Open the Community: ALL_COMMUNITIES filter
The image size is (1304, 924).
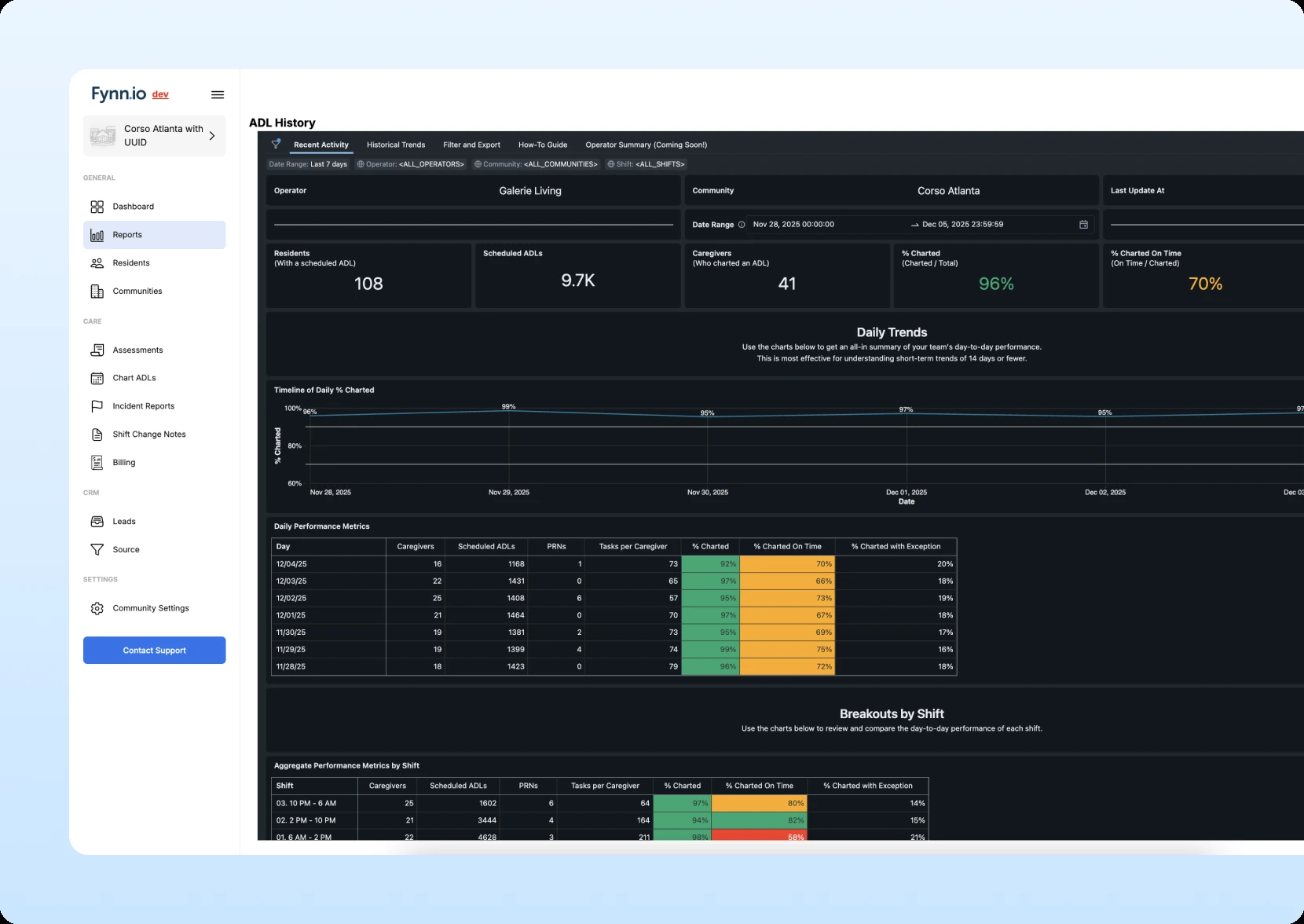click(x=537, y=164)
